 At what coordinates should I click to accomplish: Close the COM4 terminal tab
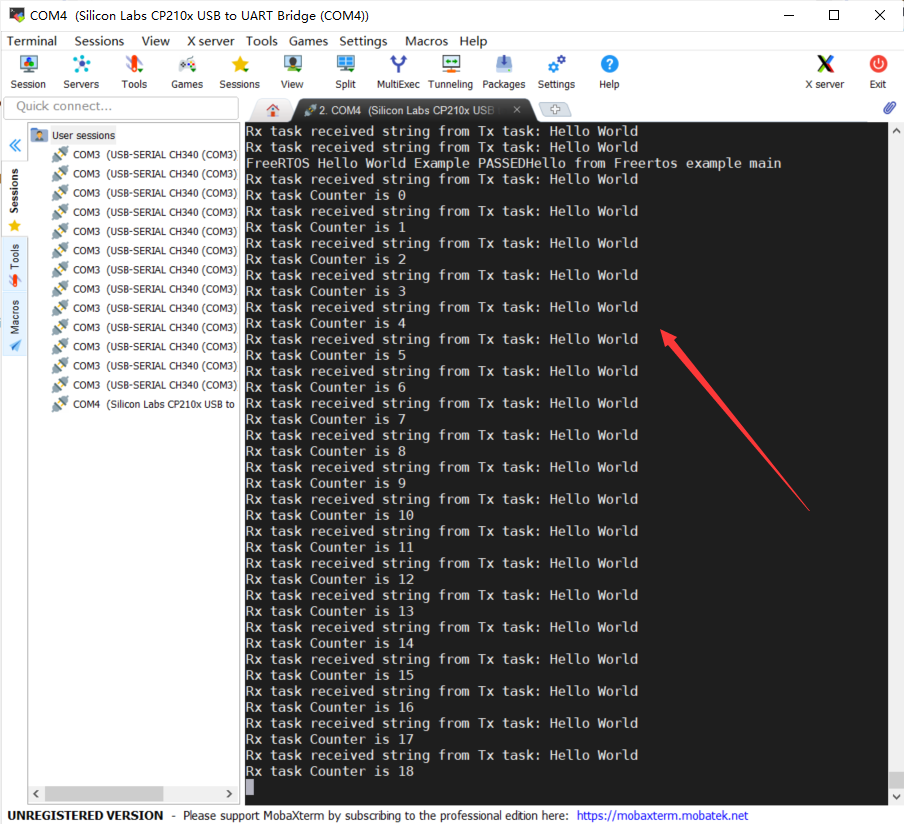[517, 110]
